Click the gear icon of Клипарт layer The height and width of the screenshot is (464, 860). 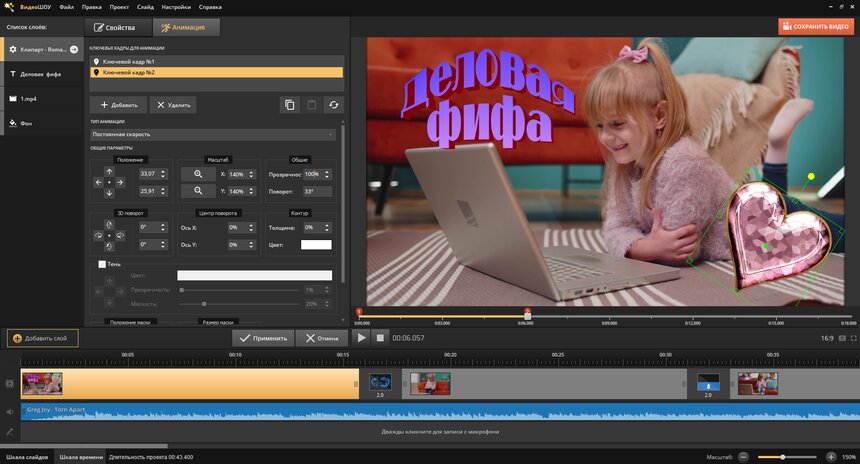pos(13,49)
